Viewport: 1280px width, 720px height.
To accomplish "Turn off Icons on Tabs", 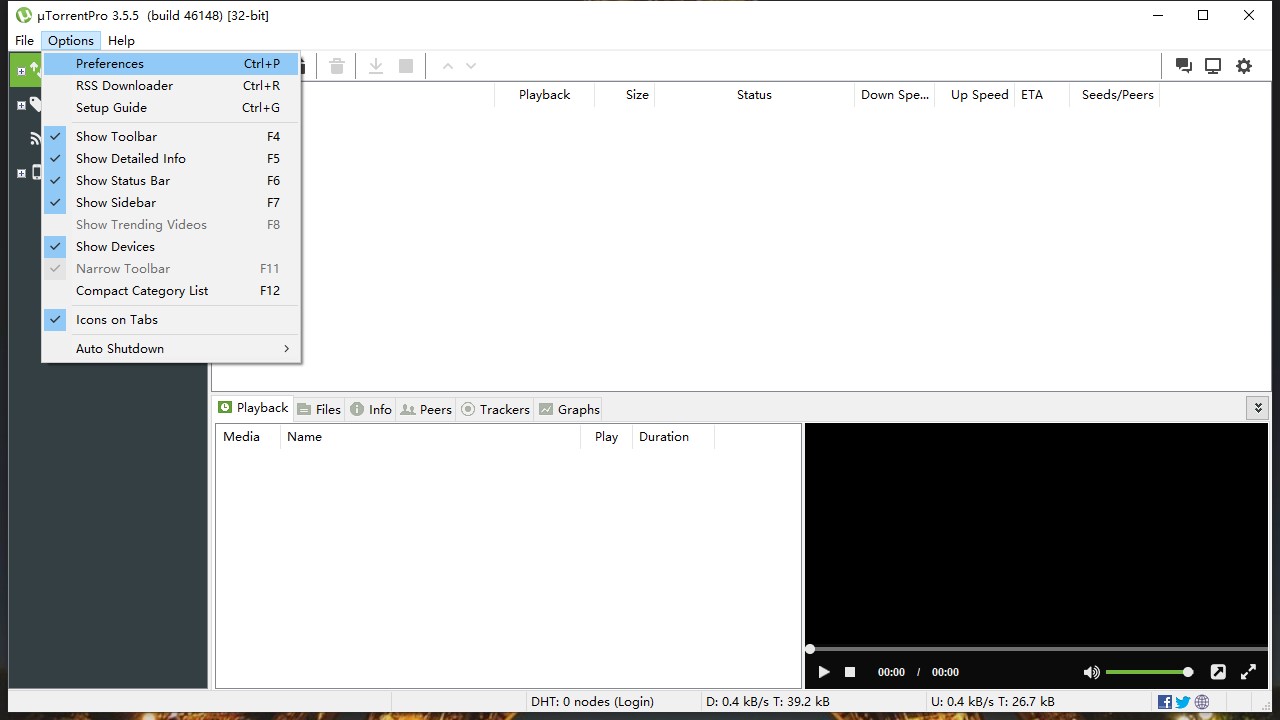I will tap(171, 319).
